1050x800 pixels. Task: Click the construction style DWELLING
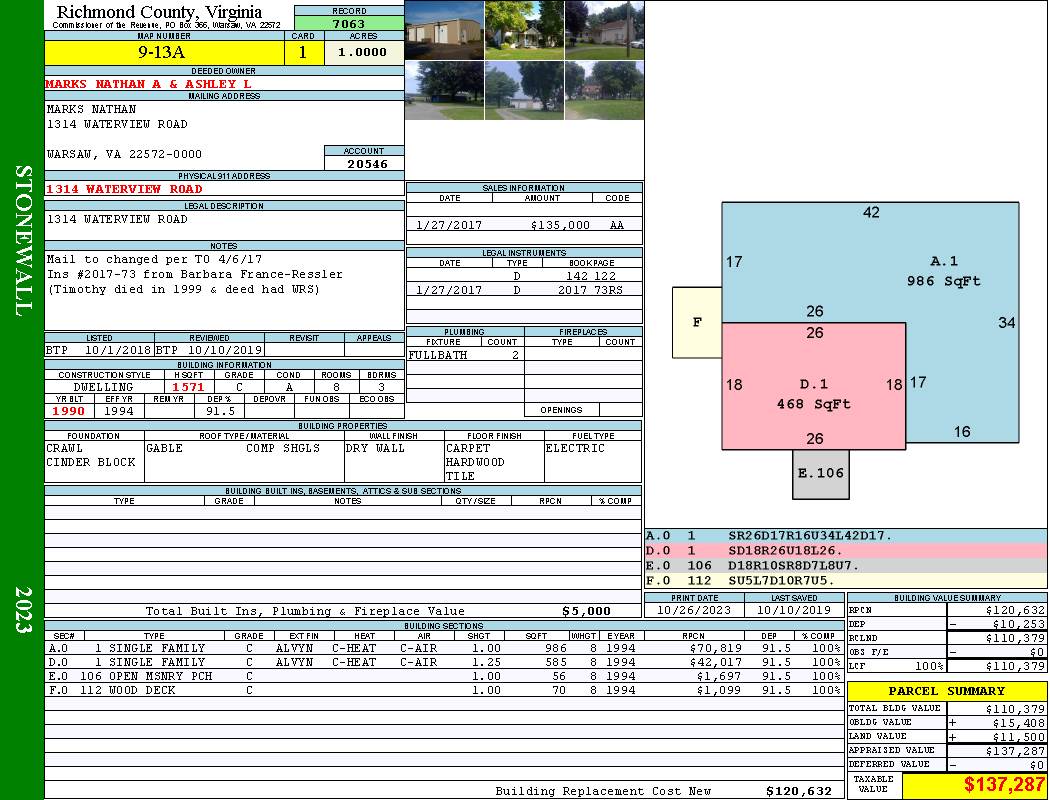(x=103, y=387)
